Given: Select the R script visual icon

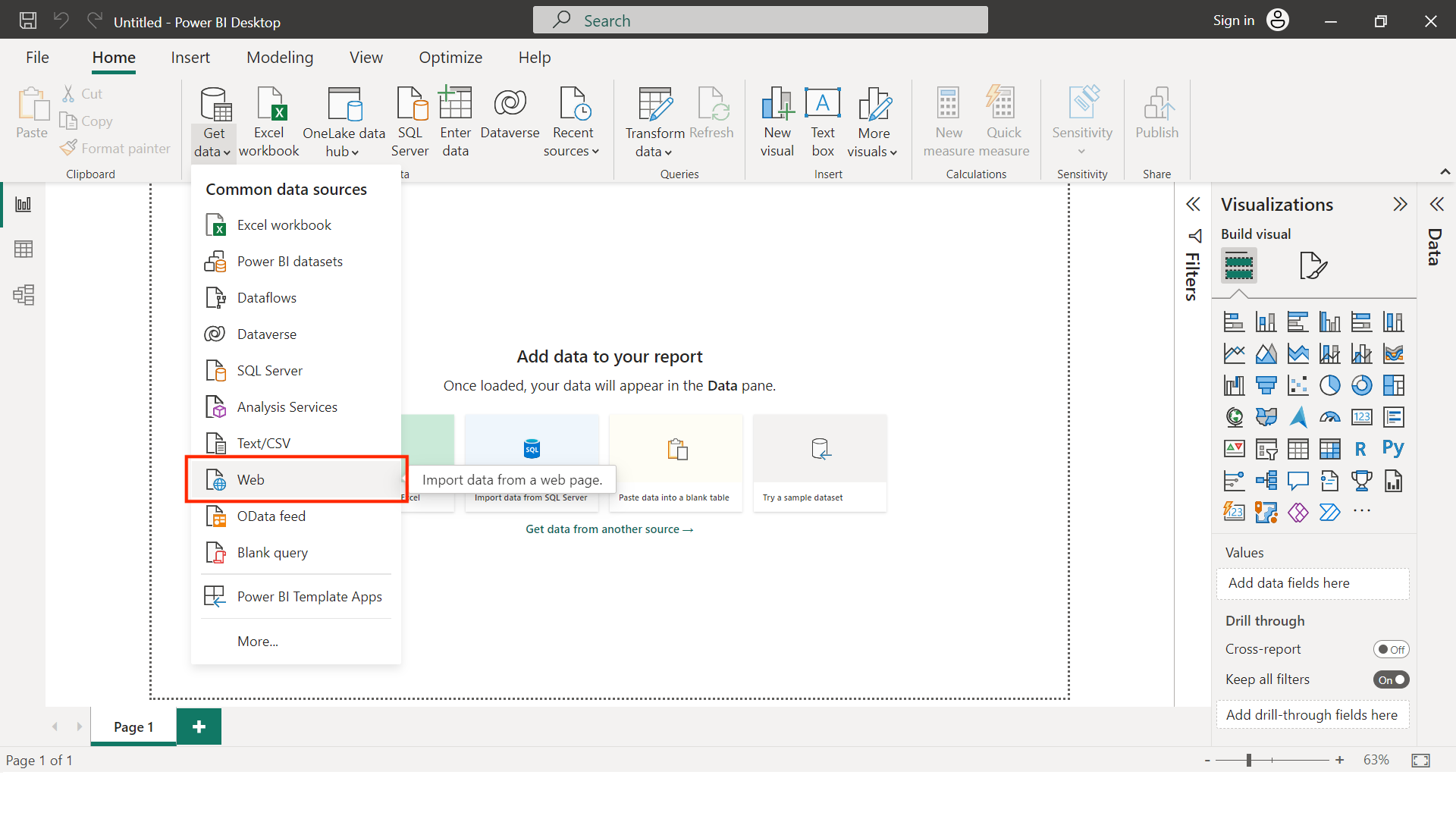Looking at the screenshot, I should pyautogui.click(x=1360, y=449).
